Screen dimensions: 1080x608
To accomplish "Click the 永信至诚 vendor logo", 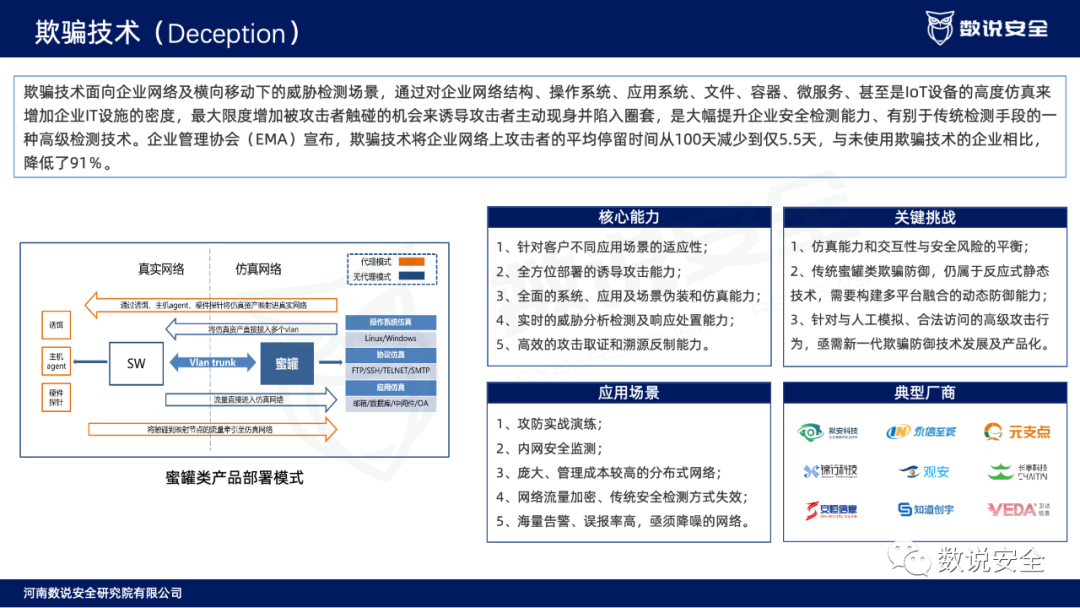I will point(921,432).
